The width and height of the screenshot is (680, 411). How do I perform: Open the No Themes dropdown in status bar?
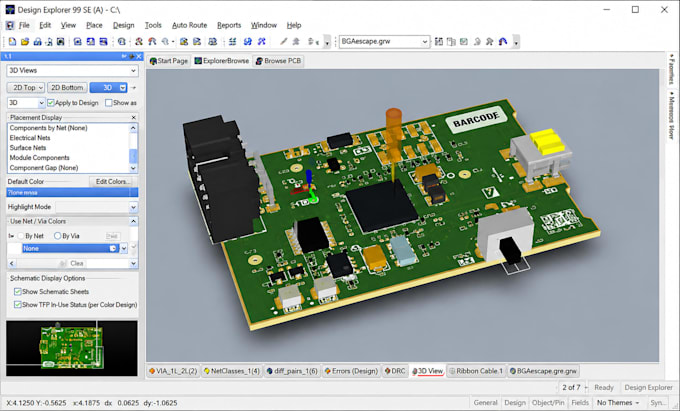coord(618,403)
